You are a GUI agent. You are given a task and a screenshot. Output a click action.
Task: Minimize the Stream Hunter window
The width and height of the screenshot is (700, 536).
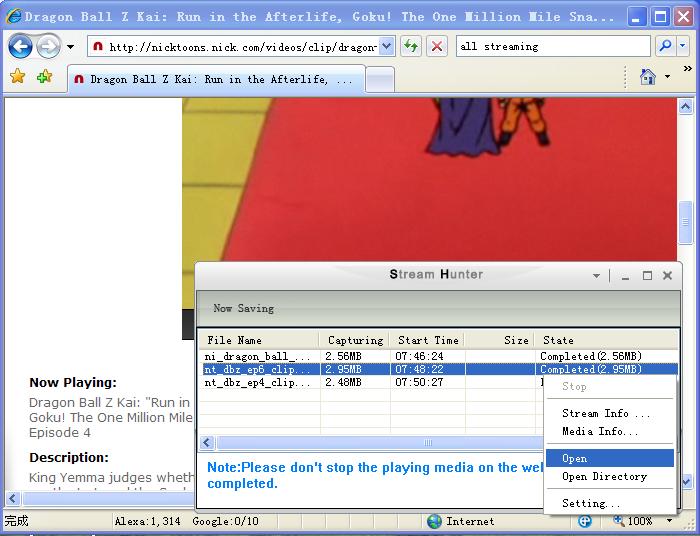(x=625, y=276)
